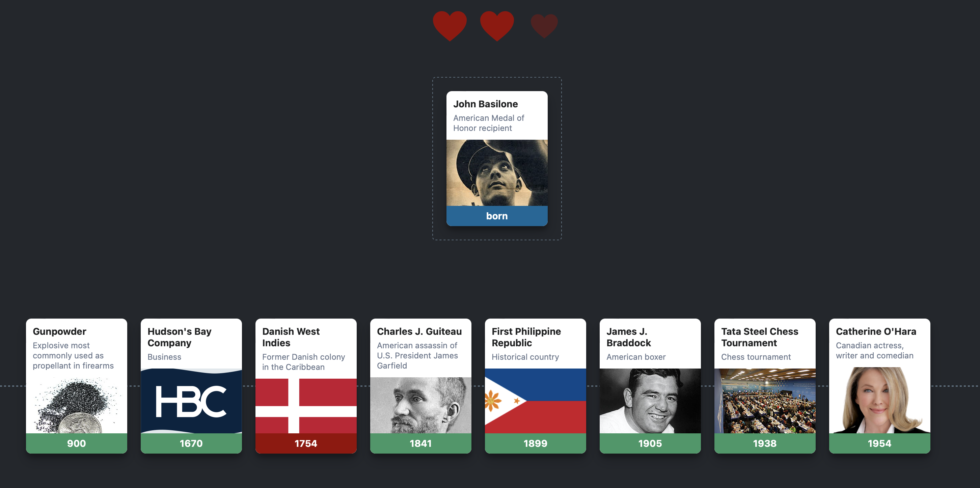This screenshot has height=488, width=980.
Task: Click the First Philippine Republic flag
Action: (x=536, y=401)
